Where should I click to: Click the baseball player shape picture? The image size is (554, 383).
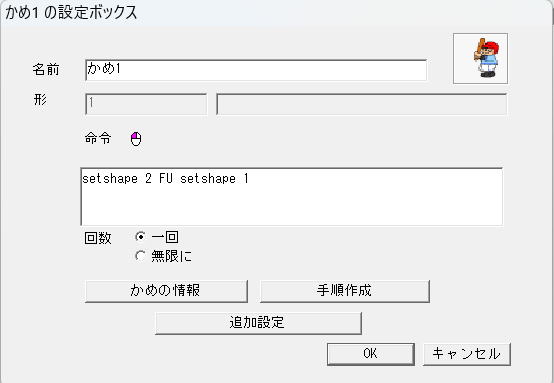480,59
